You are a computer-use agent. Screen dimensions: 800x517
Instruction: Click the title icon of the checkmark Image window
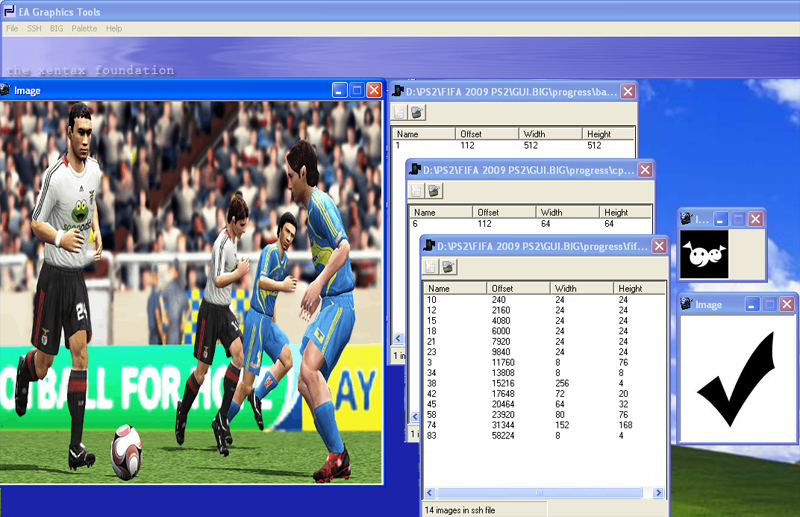(687, 305)
